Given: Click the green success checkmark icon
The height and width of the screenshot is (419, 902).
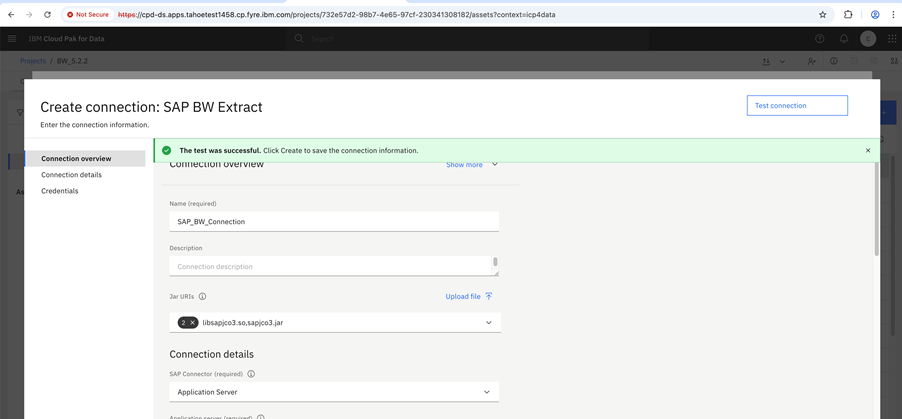Looking at the screenshot, I should 166,150.
